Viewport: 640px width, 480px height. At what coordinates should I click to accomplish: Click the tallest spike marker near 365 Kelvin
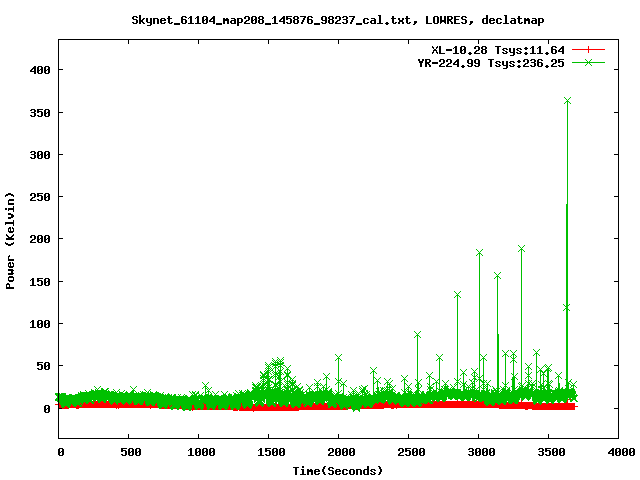[x=568, y=101]
